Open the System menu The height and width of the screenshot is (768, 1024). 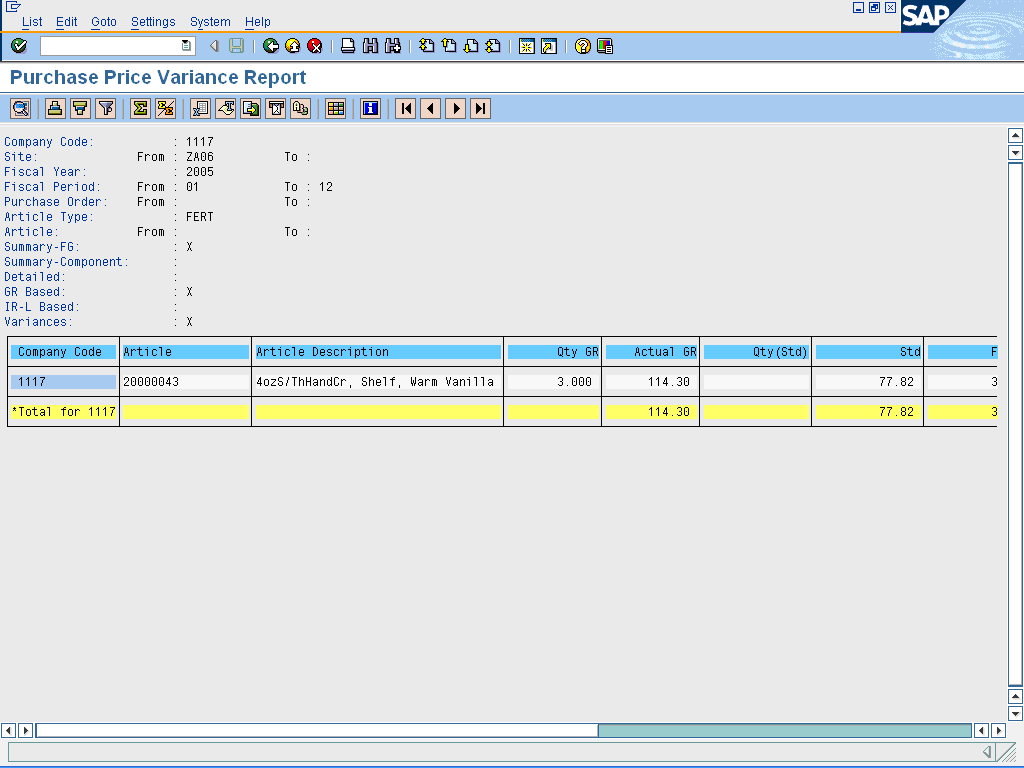point(210,22)
